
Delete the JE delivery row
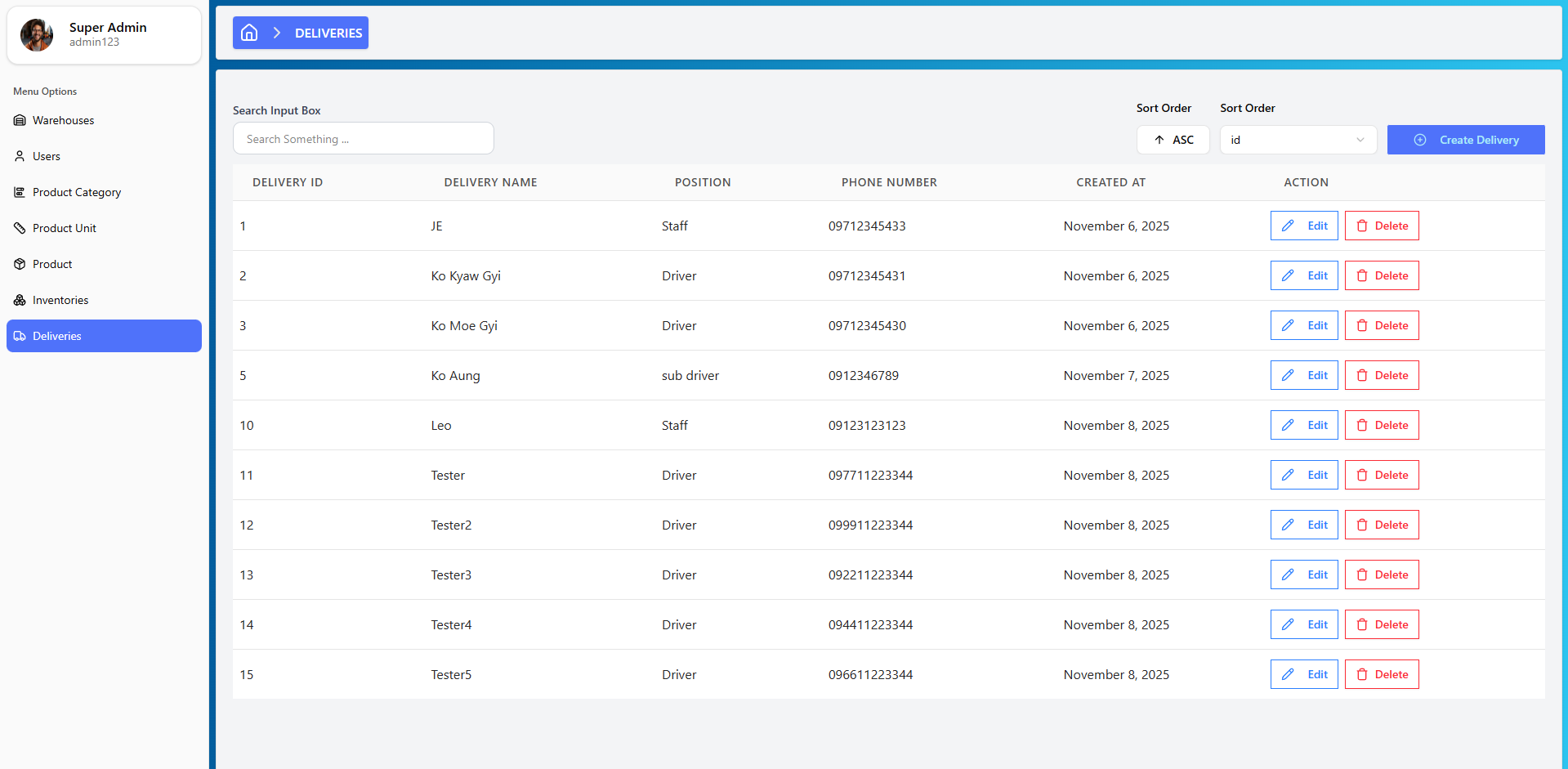(1382, 226)
